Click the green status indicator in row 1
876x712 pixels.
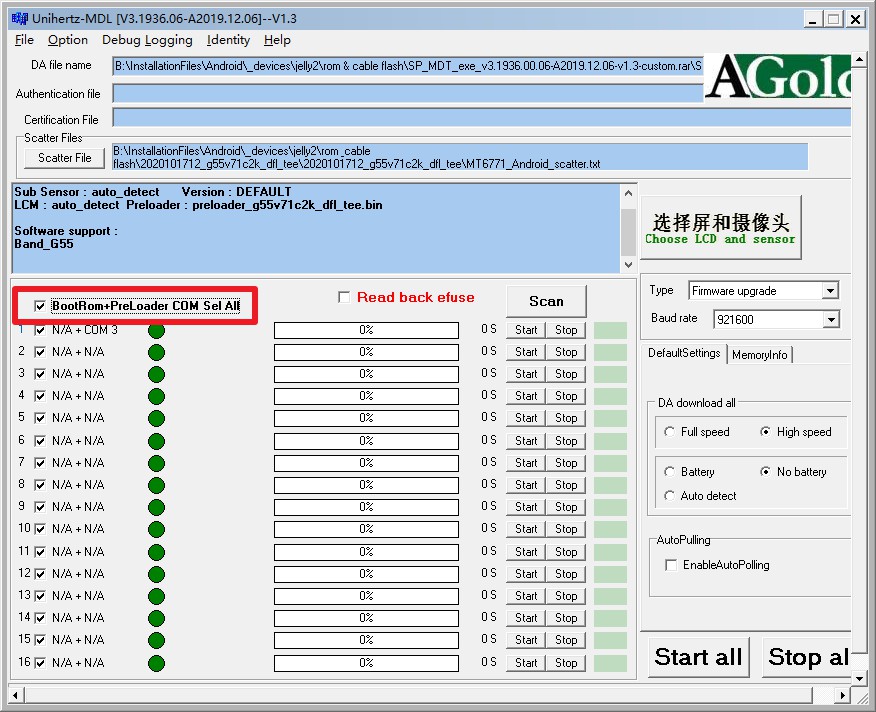coord(156,330)
